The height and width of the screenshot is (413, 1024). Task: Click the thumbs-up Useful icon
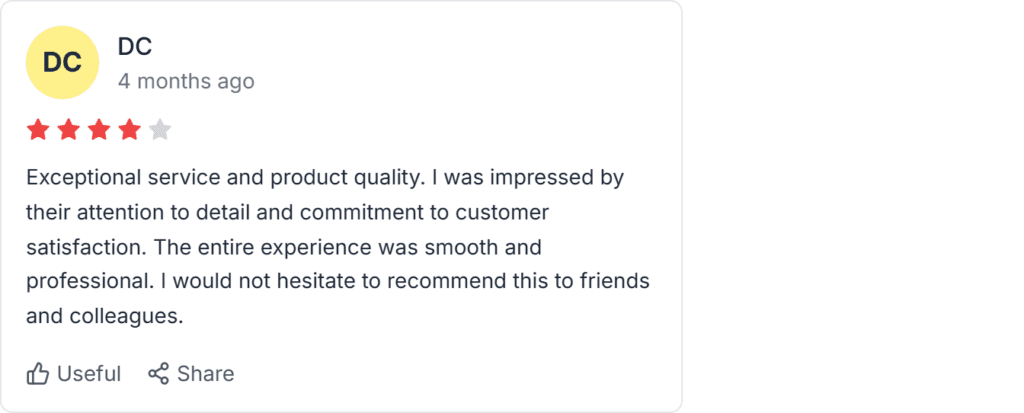point(38,374)
